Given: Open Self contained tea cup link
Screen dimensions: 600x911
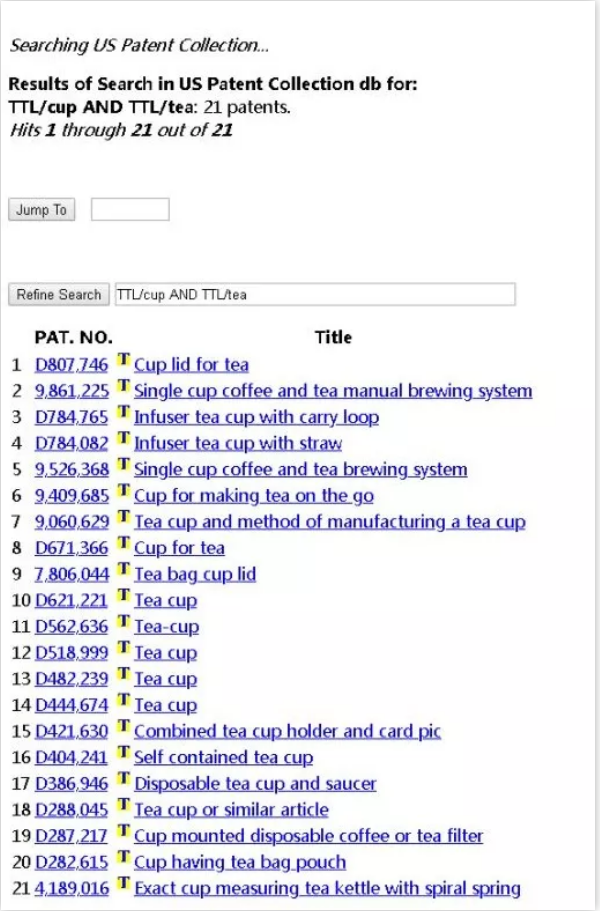Looking at the screenshot, I should point(223,758).
